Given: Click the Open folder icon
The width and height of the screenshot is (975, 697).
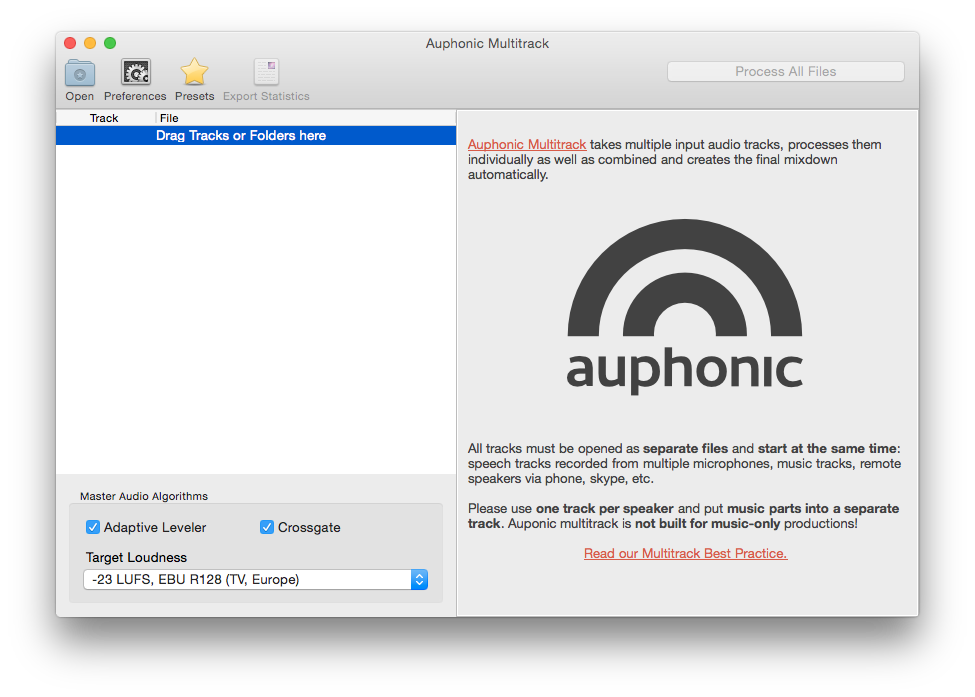Looking at the screenshot, I should coord(80,73).
